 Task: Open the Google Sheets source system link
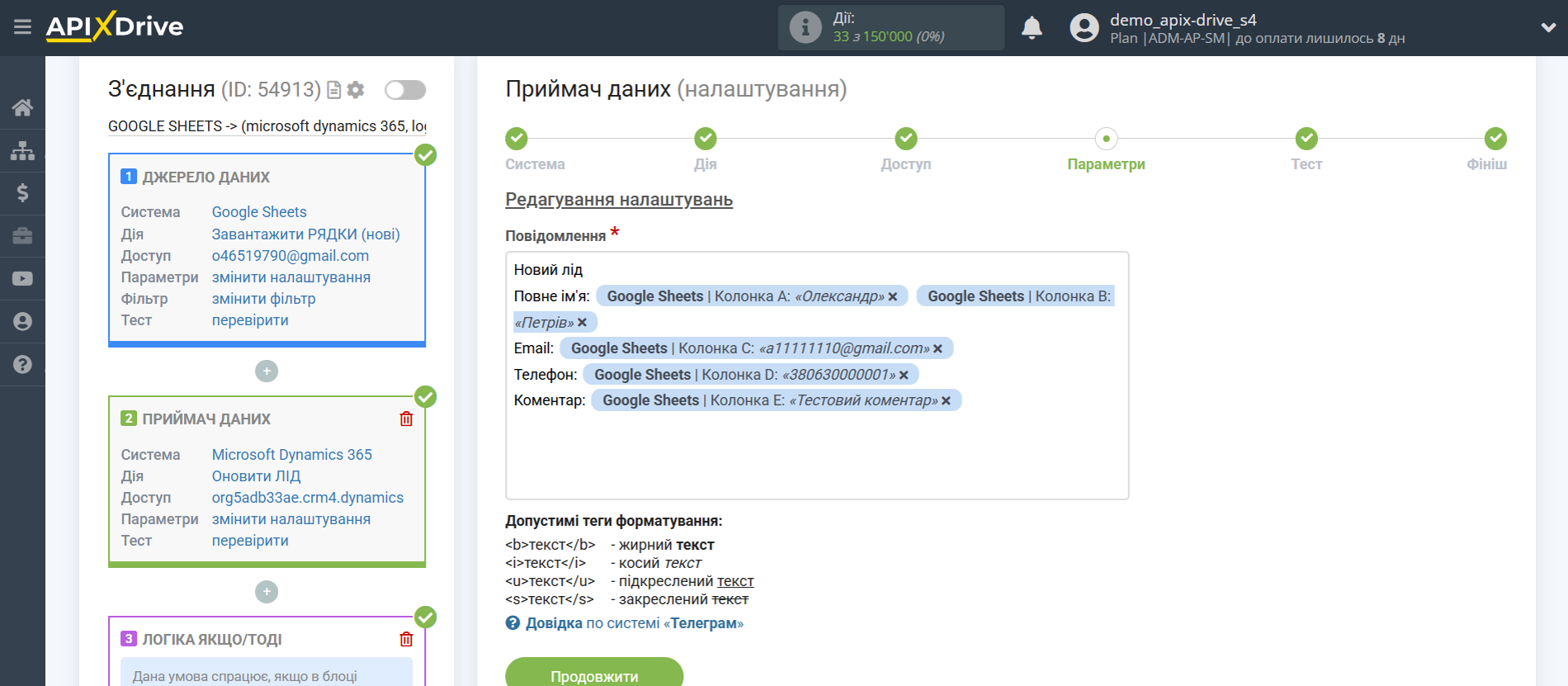pos(259,212)
